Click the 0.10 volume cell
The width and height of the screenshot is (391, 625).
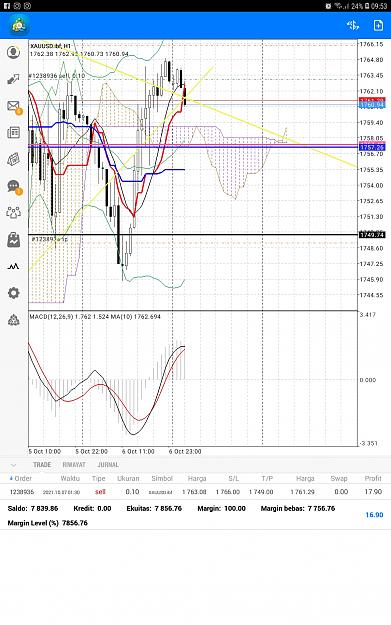(132, 492)
